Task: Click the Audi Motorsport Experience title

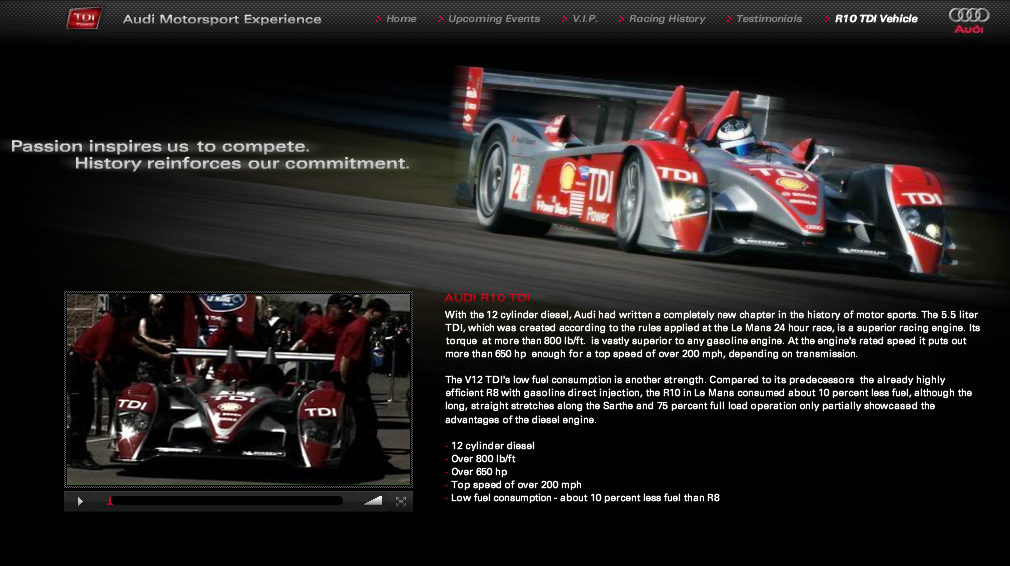Action: tap(222, 19)
